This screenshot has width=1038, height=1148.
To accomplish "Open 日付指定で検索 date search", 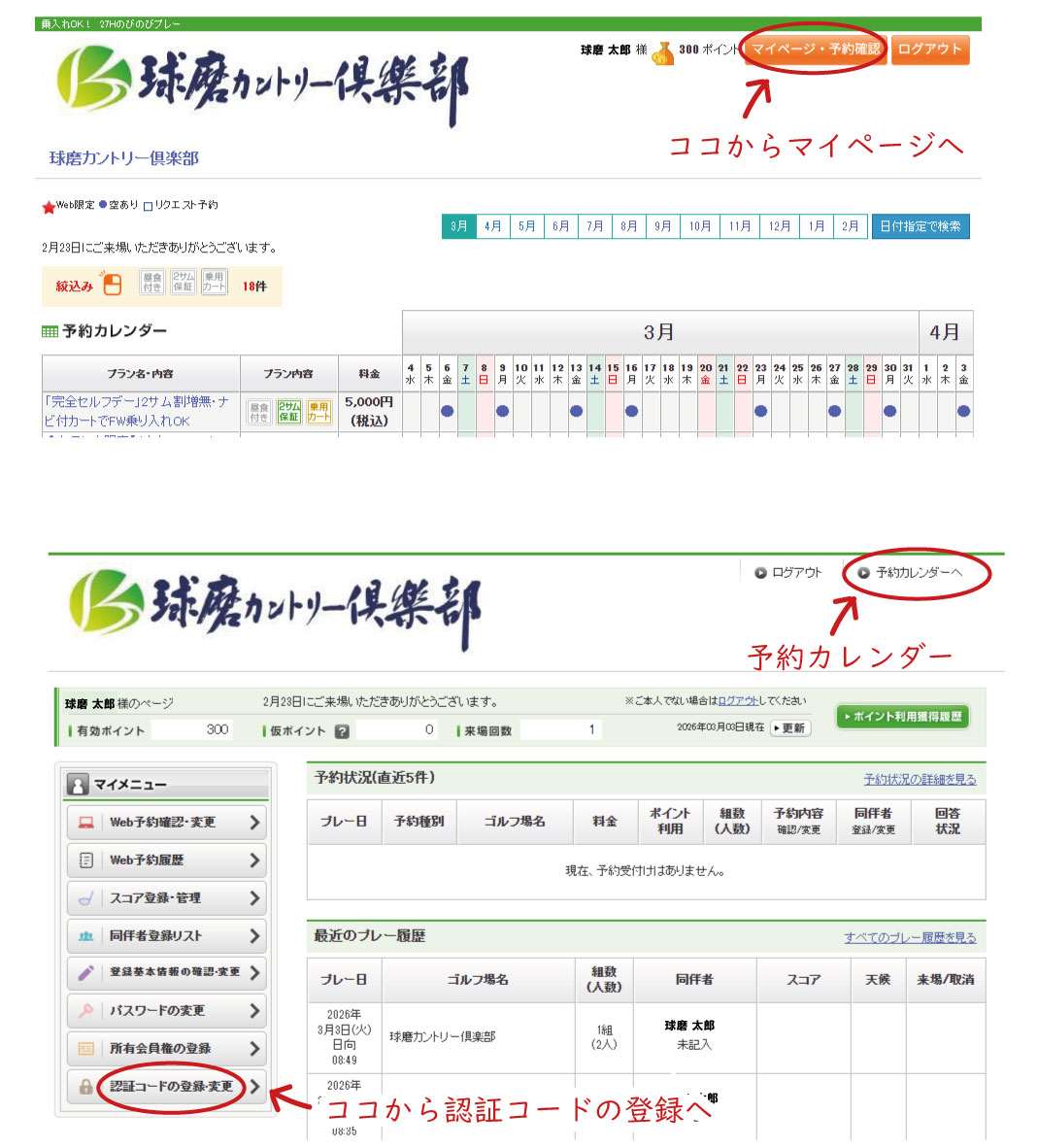I will tap(920, 226).
